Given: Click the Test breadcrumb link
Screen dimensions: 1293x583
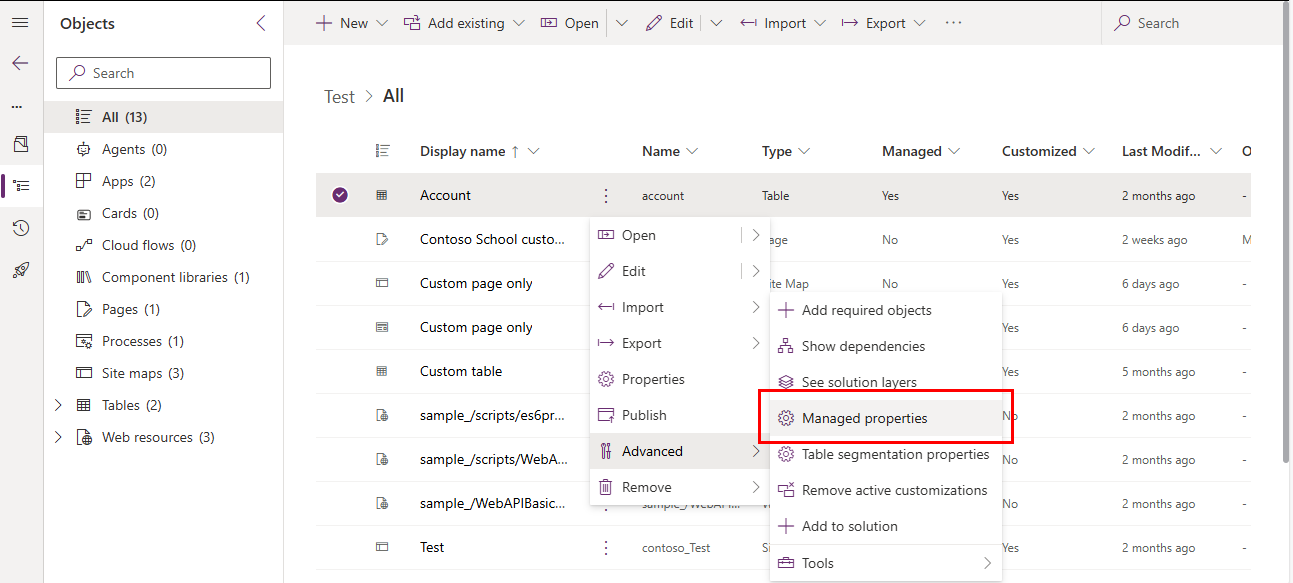Looking at the screenshot, I should [x=339, y=96].
